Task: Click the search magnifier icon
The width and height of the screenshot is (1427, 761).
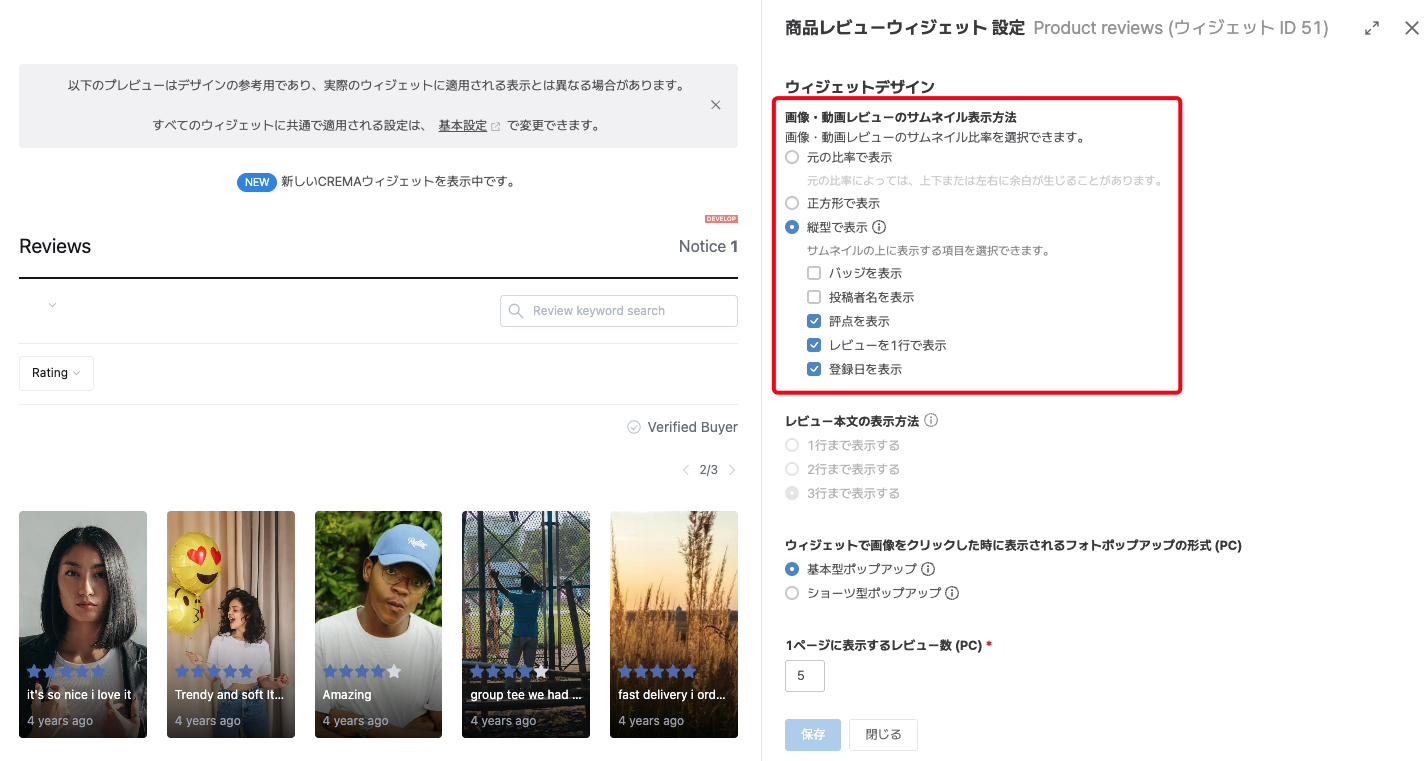Action: click(x=516, y=311)
